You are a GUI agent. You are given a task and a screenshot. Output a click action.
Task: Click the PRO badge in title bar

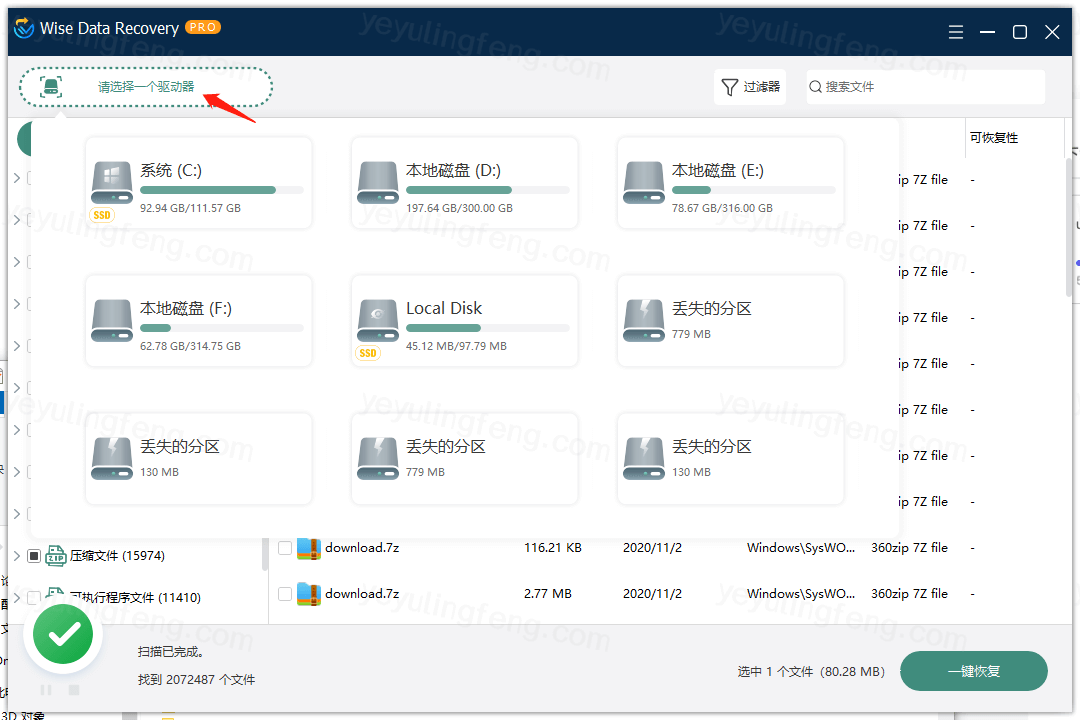(203, 28)
